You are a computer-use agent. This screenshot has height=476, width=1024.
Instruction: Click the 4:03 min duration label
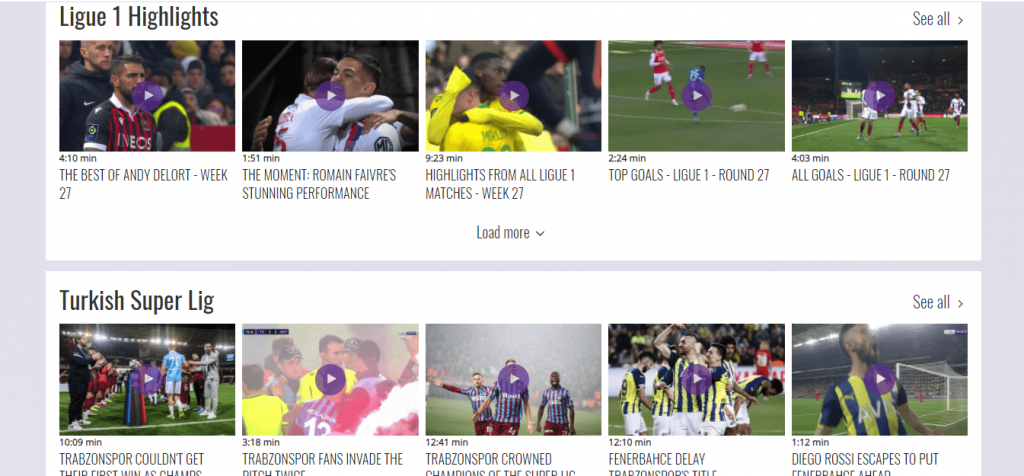[x=810, y=158]
